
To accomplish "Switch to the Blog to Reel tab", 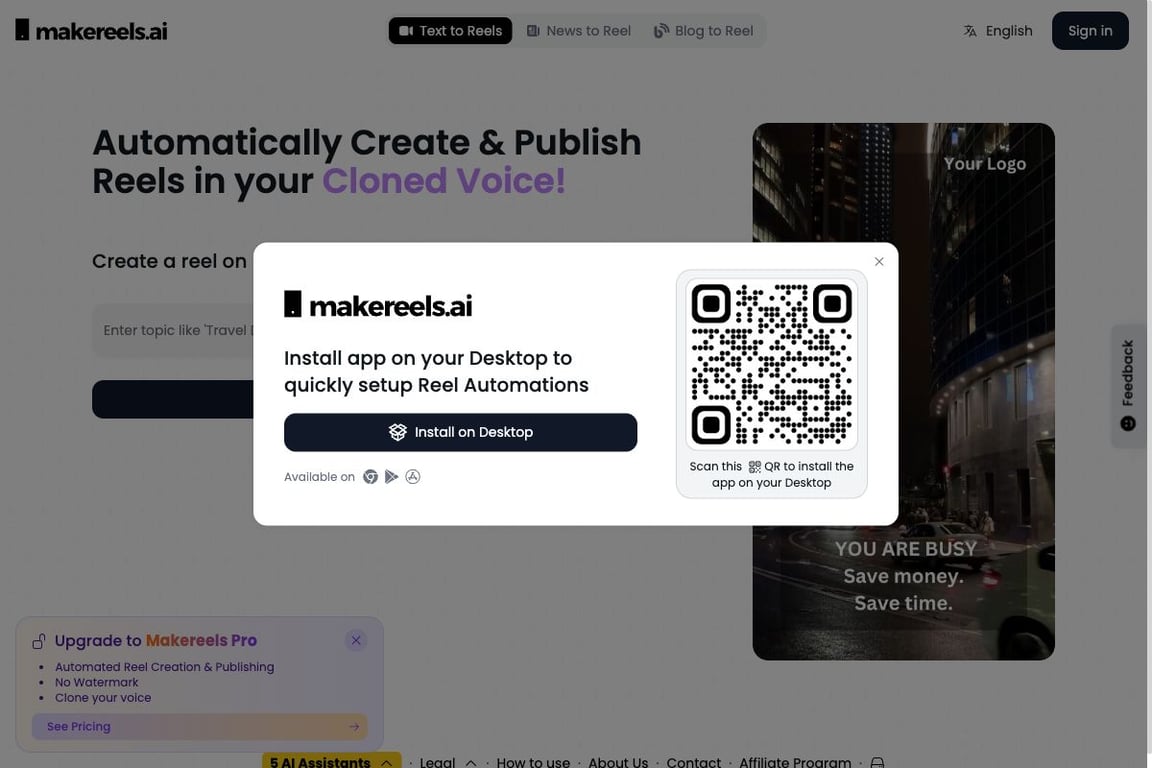I will 704,31.
